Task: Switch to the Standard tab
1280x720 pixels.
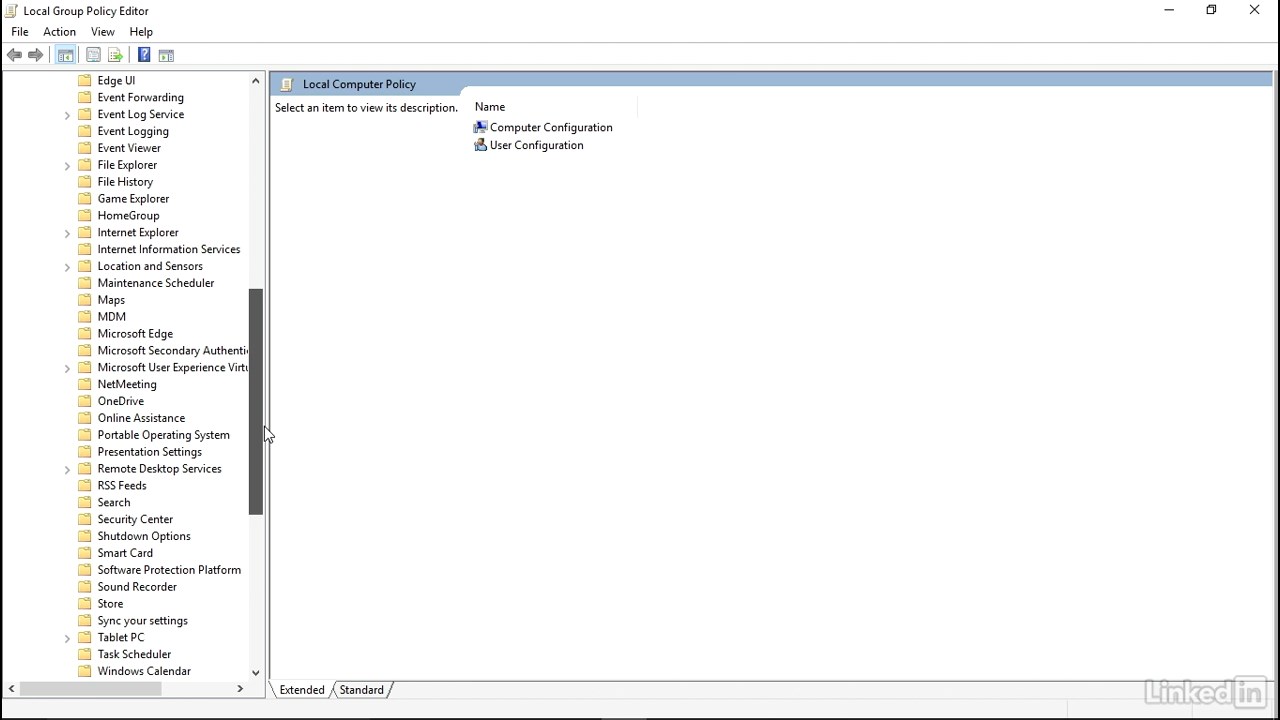Action: click(361, 690)
